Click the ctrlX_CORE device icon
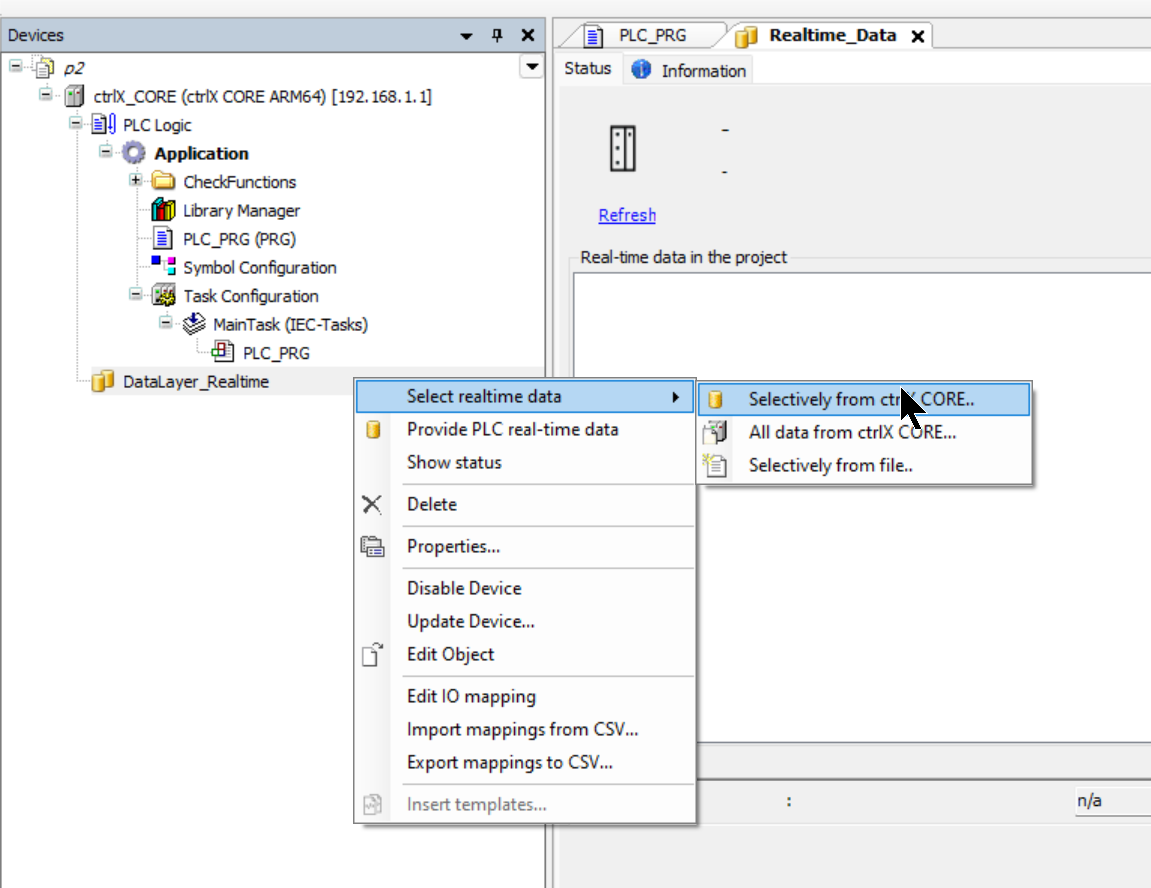The image size is (1151, 888). click(x=74, y=96)
